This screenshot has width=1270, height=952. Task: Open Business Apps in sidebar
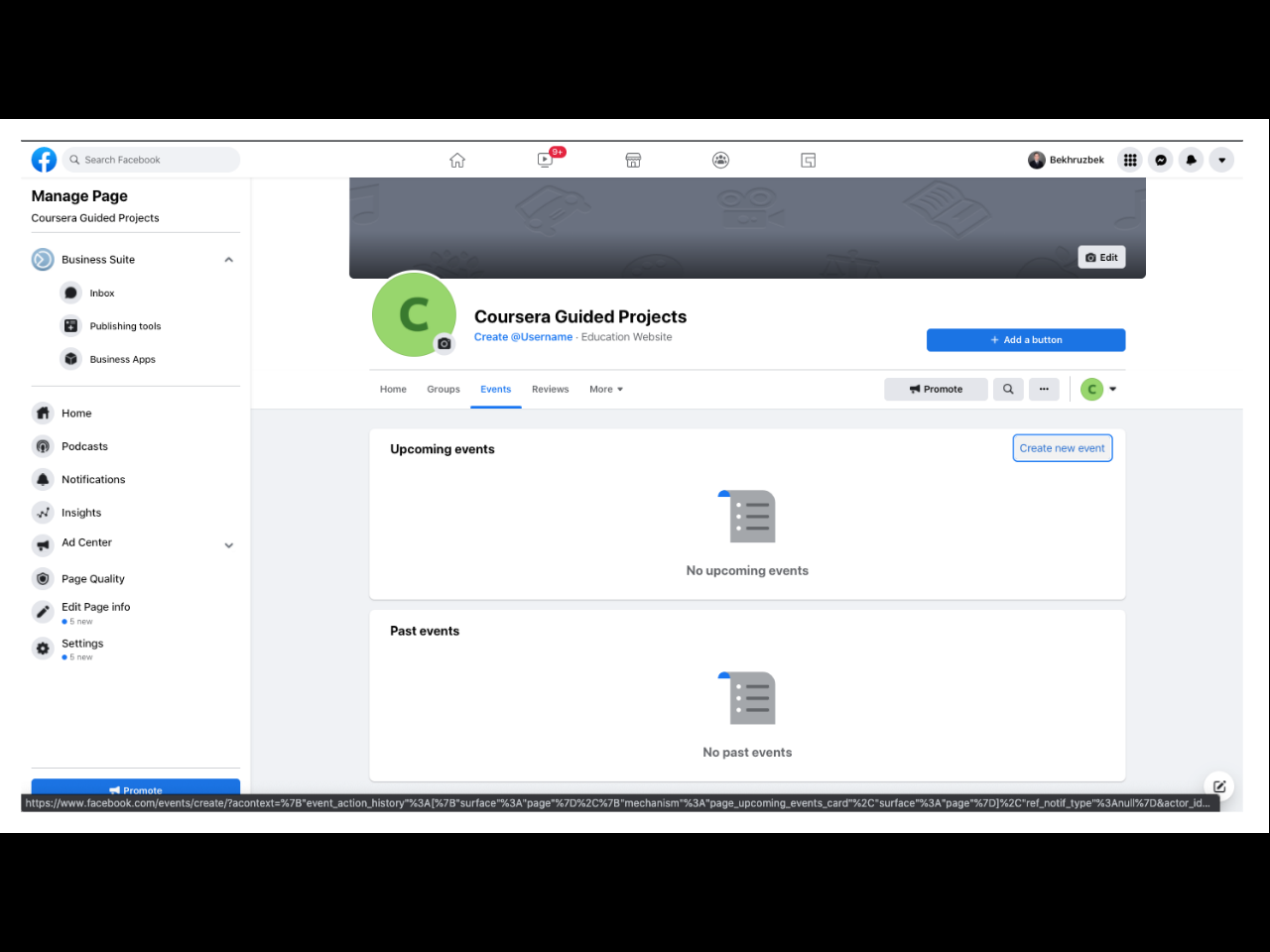pos(123,360)
